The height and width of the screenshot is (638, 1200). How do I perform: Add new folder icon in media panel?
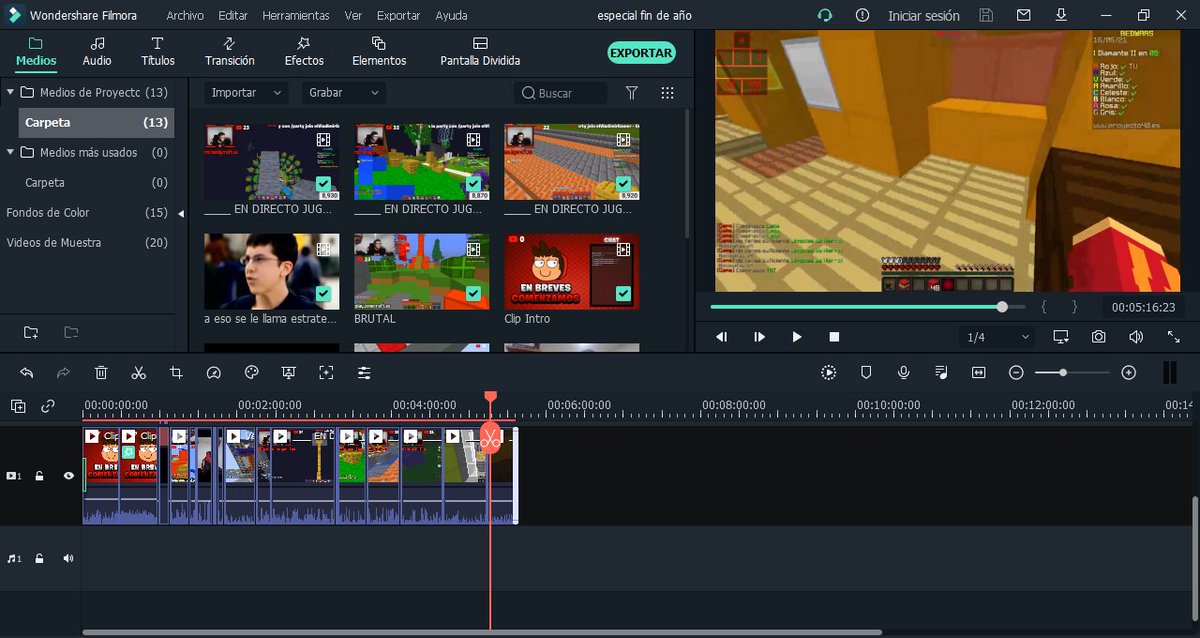tap(31, 332)
